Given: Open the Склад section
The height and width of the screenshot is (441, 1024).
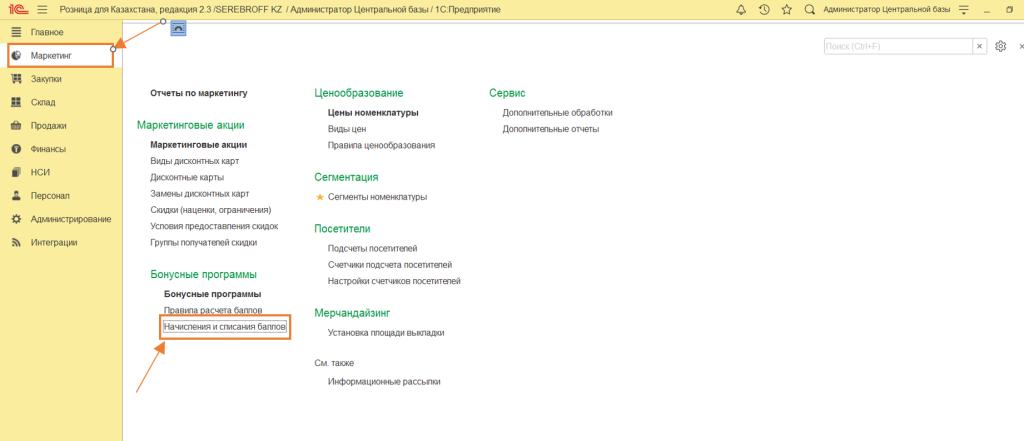Looking at the screenshot, I should pos(61,103).
